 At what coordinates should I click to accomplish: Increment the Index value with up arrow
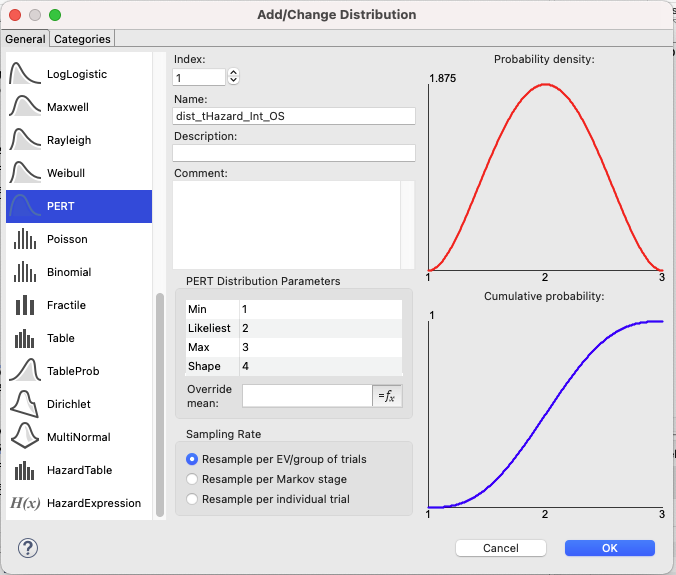pyautogui.click(x=233, y=73)
